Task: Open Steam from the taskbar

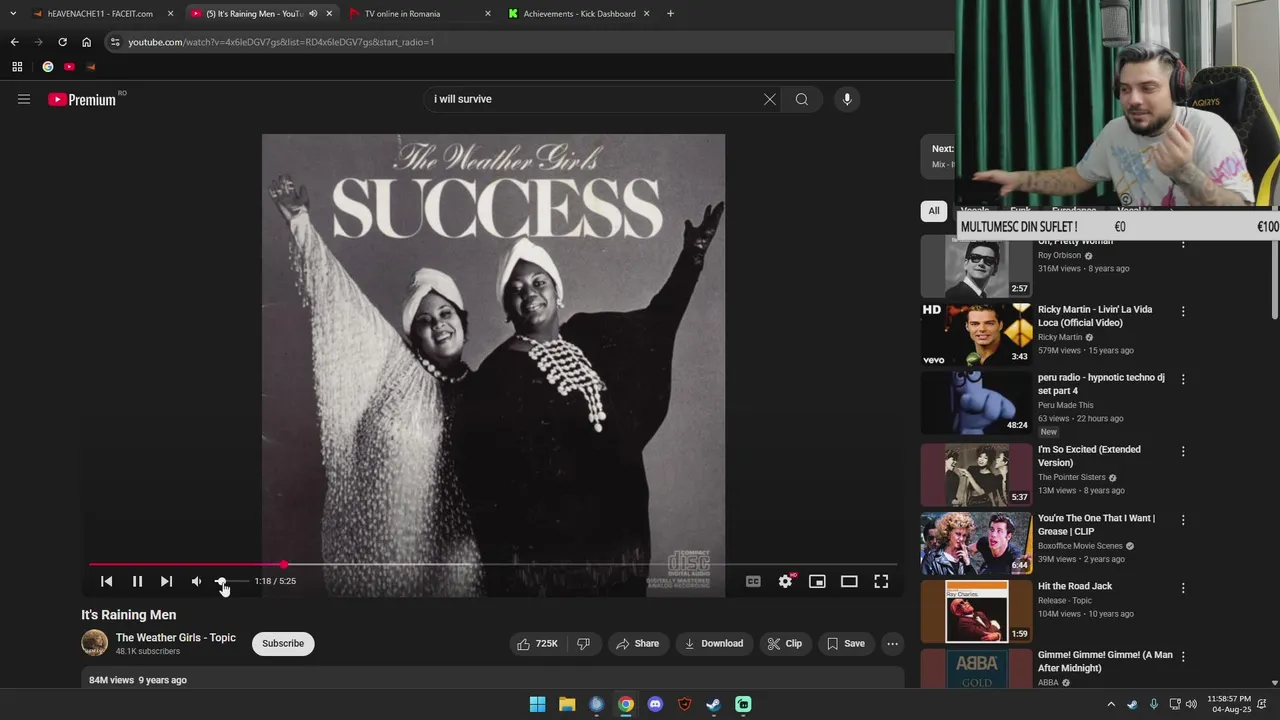Action: 713,704
